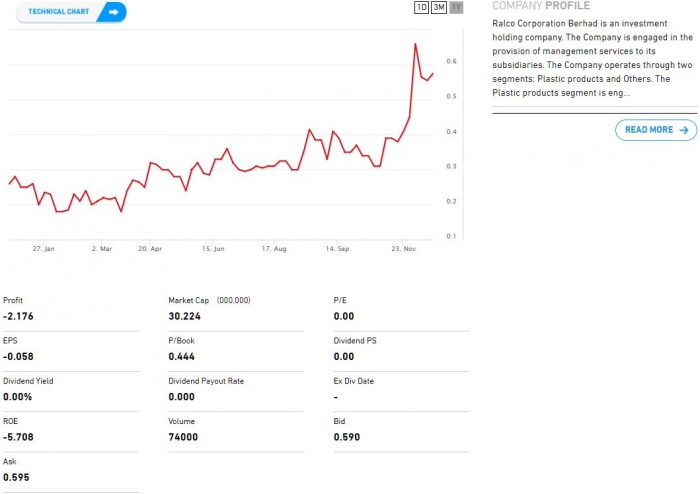This screenshot has width=700, height=494.
Task: Click the Ralco Corporation Berhad description text
Action: (592, 57)
